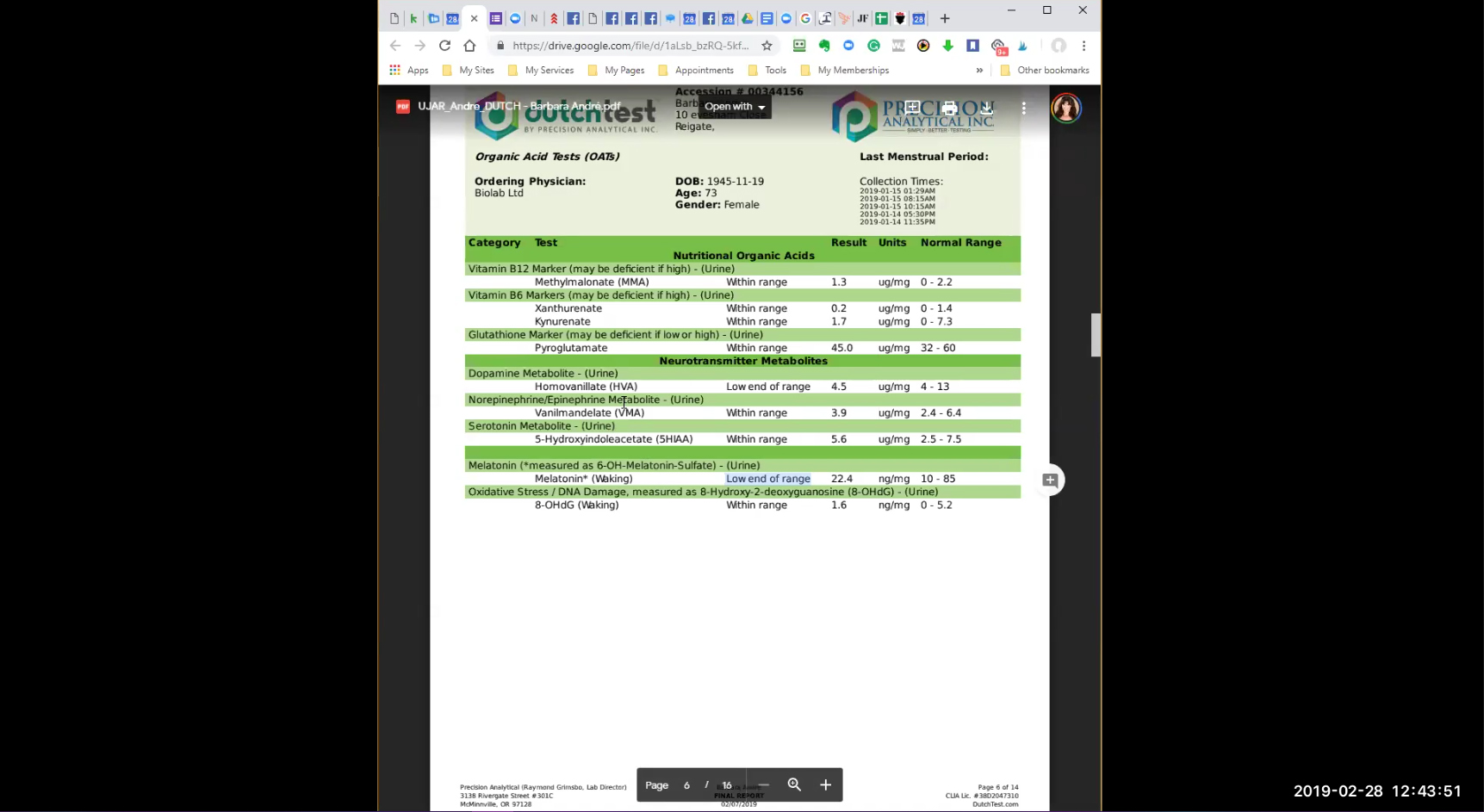Click the highlighted Melatonin 'Low end of range' text
This screenshot has height=812, width=1484.
click(x=768, y=479)
